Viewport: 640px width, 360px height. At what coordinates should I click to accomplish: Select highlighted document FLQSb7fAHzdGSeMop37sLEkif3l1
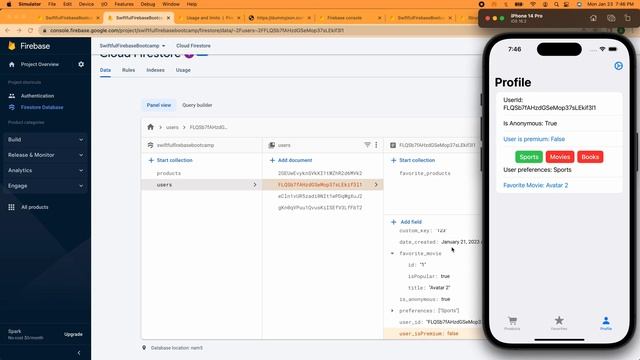pyautogui.click(x=322, y=185)
